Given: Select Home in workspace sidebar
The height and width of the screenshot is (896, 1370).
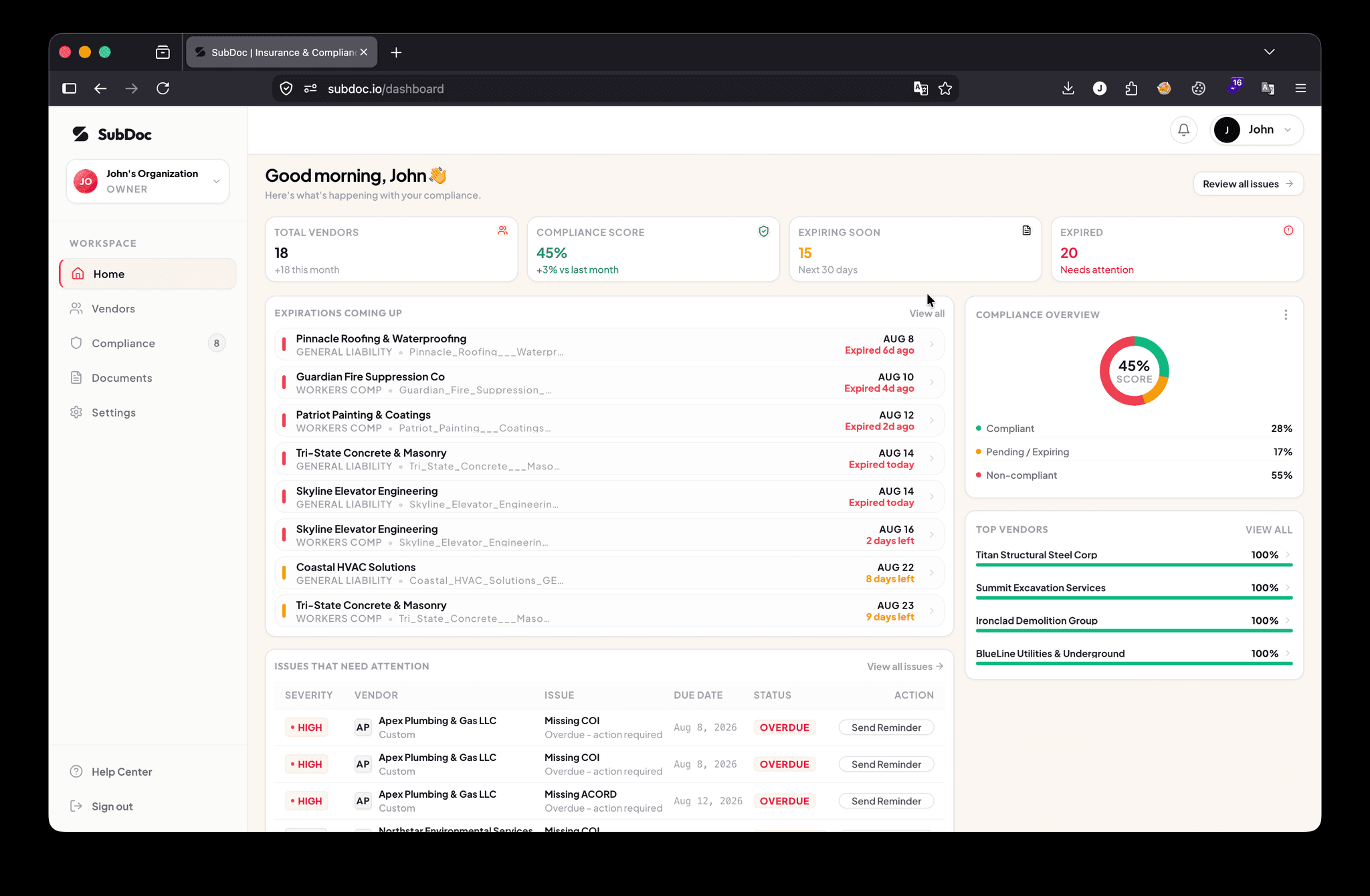Looking at the screenshot, I should [148, 274].
